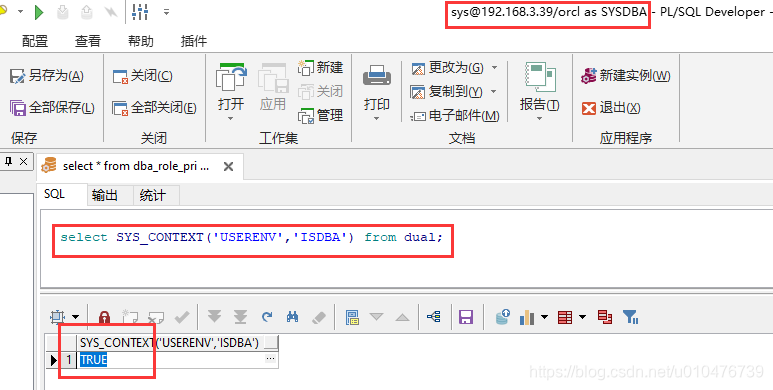The image size is (773, 390).
Task: Click the ellipsis button in TRUE cell
Action: pos(270,360)
